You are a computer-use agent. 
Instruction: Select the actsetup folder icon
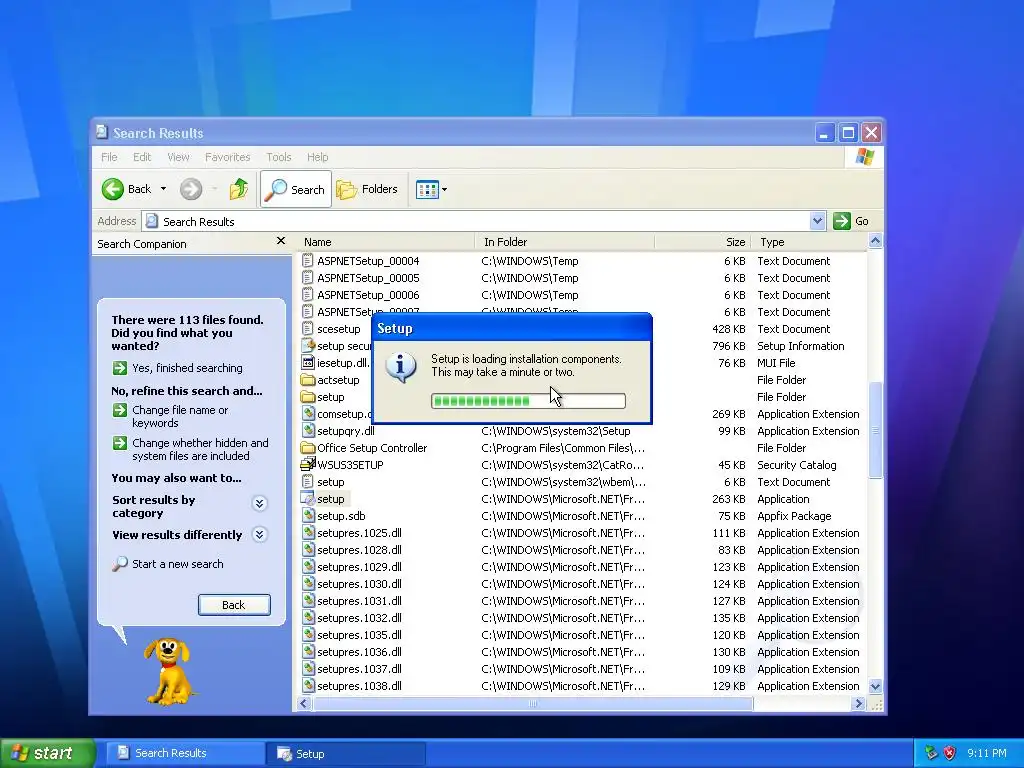pyautogui.click(x=308, y=379)
